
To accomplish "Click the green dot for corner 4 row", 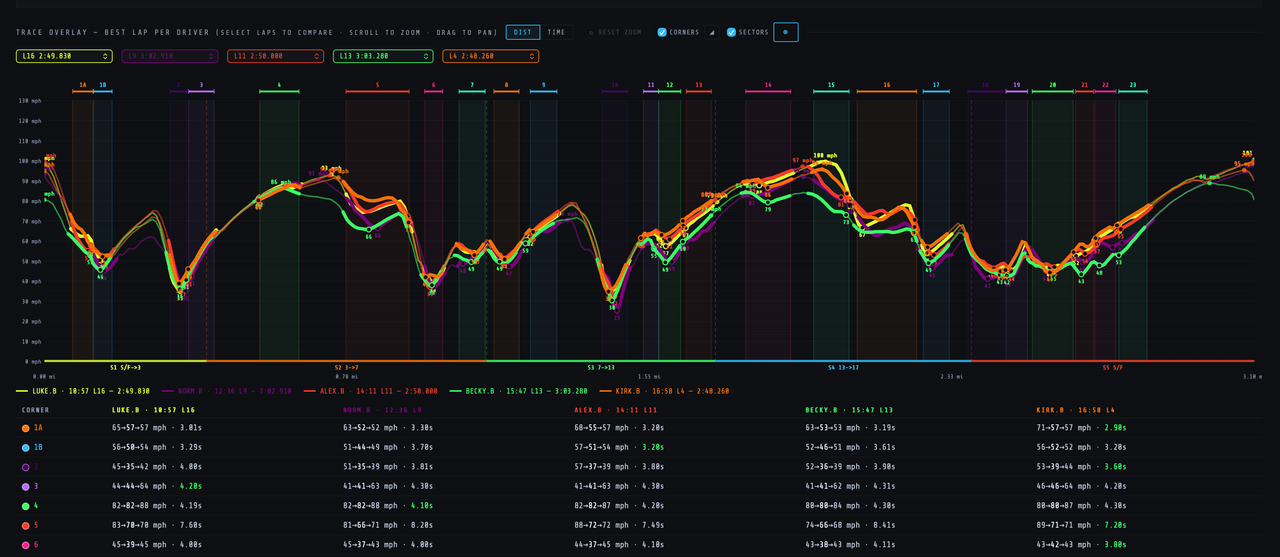I will [x=25, y=506].
